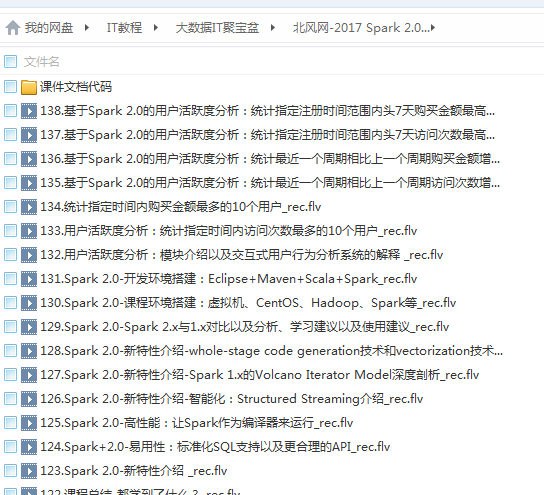544x495 pixels.
Task: Check the box for file 127
Action: point(10,375)
